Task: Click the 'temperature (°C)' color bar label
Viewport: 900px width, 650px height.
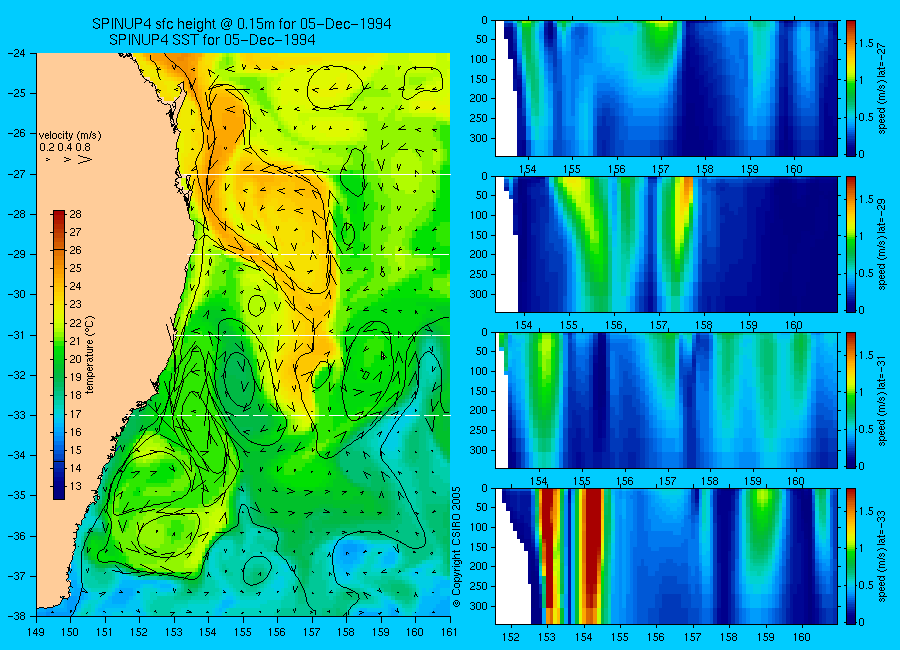Action: (90, 355)
